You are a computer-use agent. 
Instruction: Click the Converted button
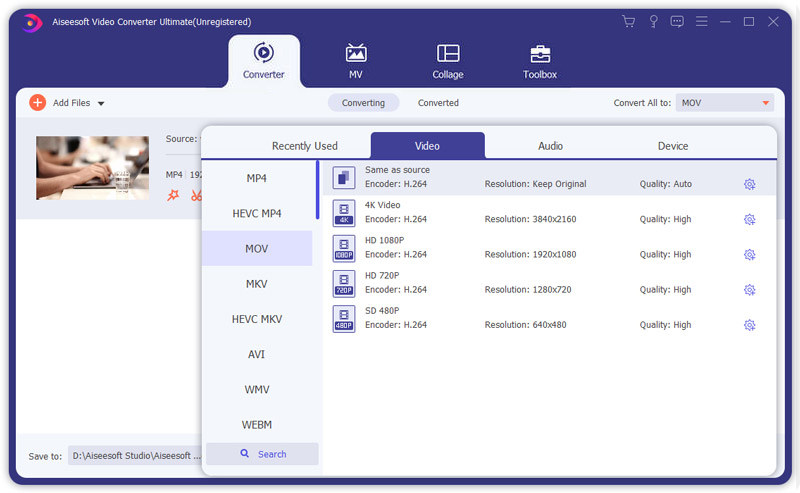tap(438, 103)
